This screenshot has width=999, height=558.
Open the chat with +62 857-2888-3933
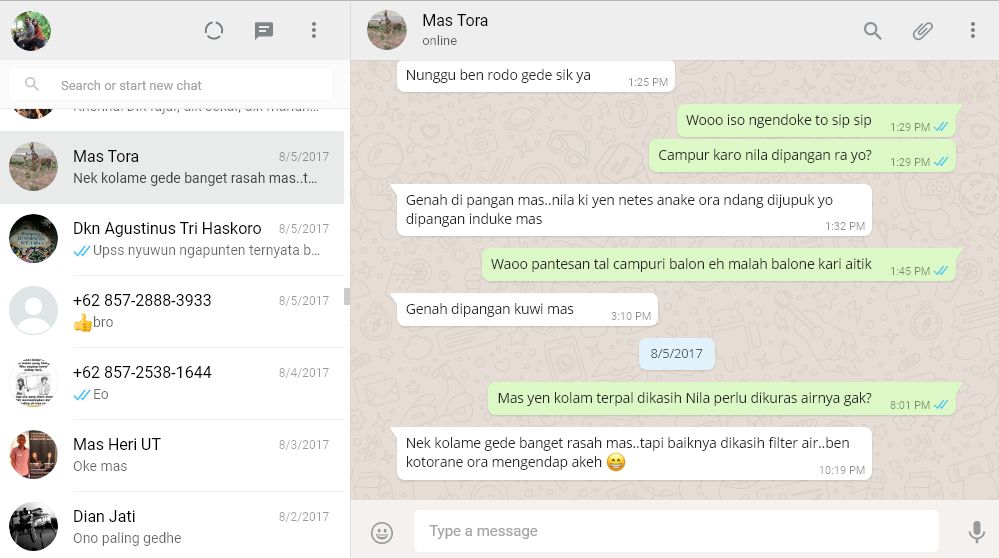click(172, 311)
